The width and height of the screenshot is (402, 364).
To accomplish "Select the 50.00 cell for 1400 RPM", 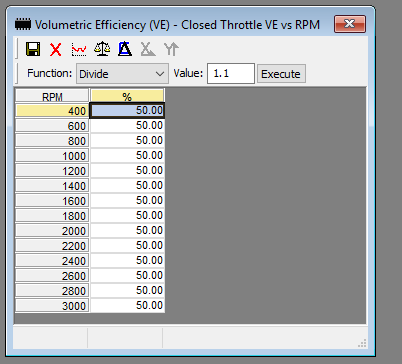I will point(127,186).
